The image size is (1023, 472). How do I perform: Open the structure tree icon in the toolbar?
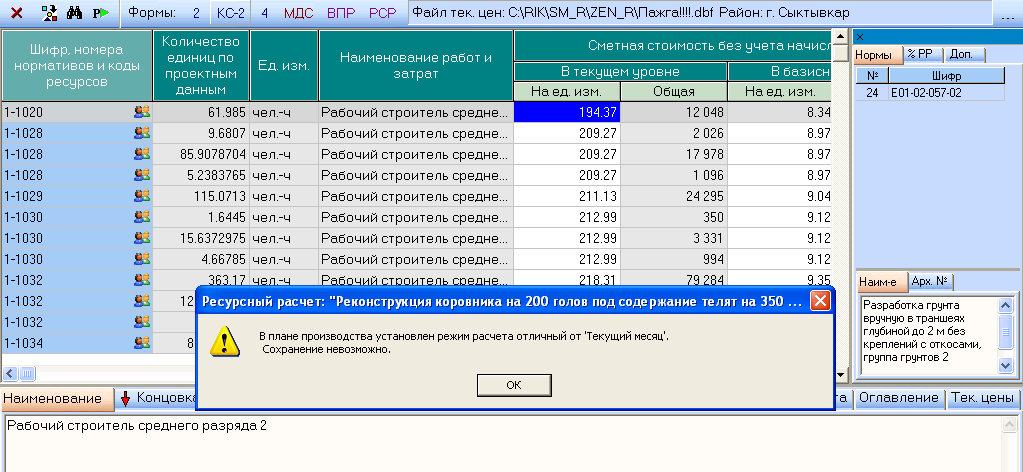click(x=49, y=12)
